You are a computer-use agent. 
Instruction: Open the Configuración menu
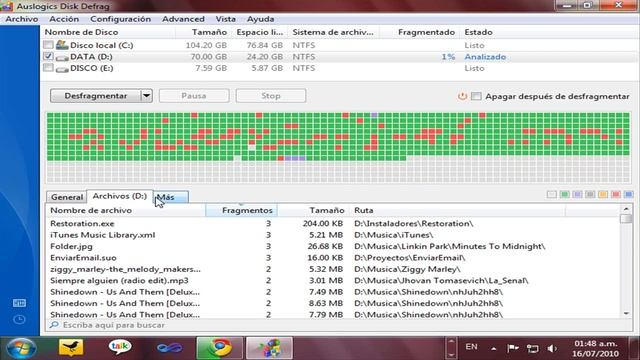pos(120,19)
